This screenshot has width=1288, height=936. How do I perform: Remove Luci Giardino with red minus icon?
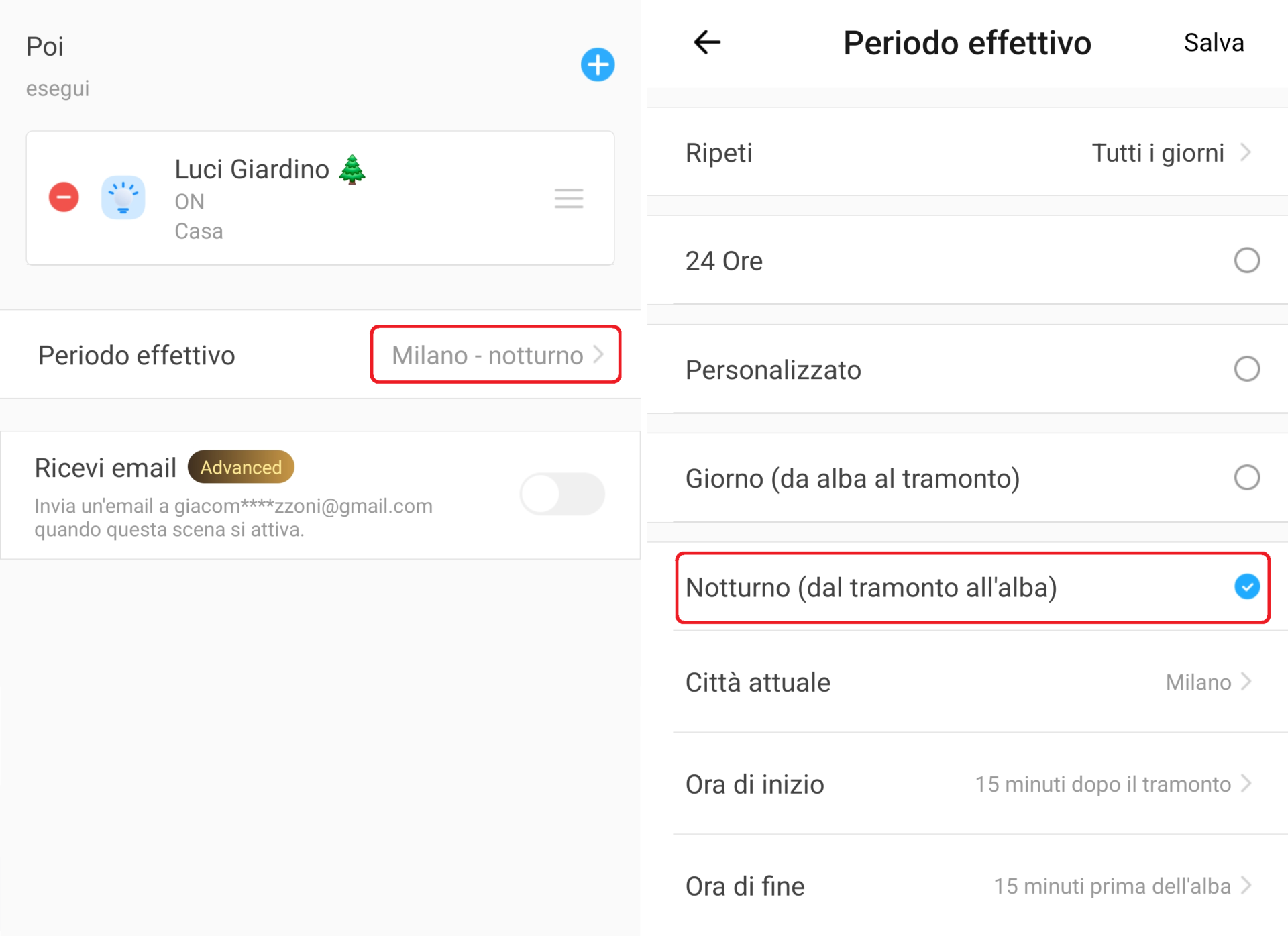click(x=64, y=197)
